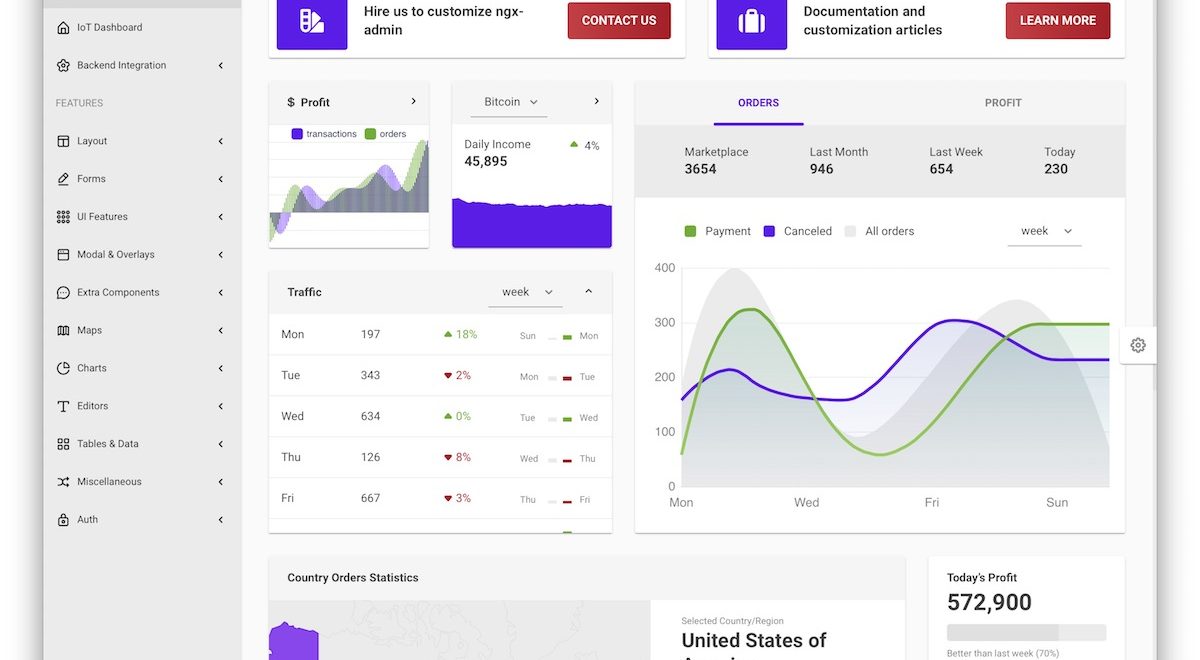Open the Traffic week period dropdown

[526, 292]
